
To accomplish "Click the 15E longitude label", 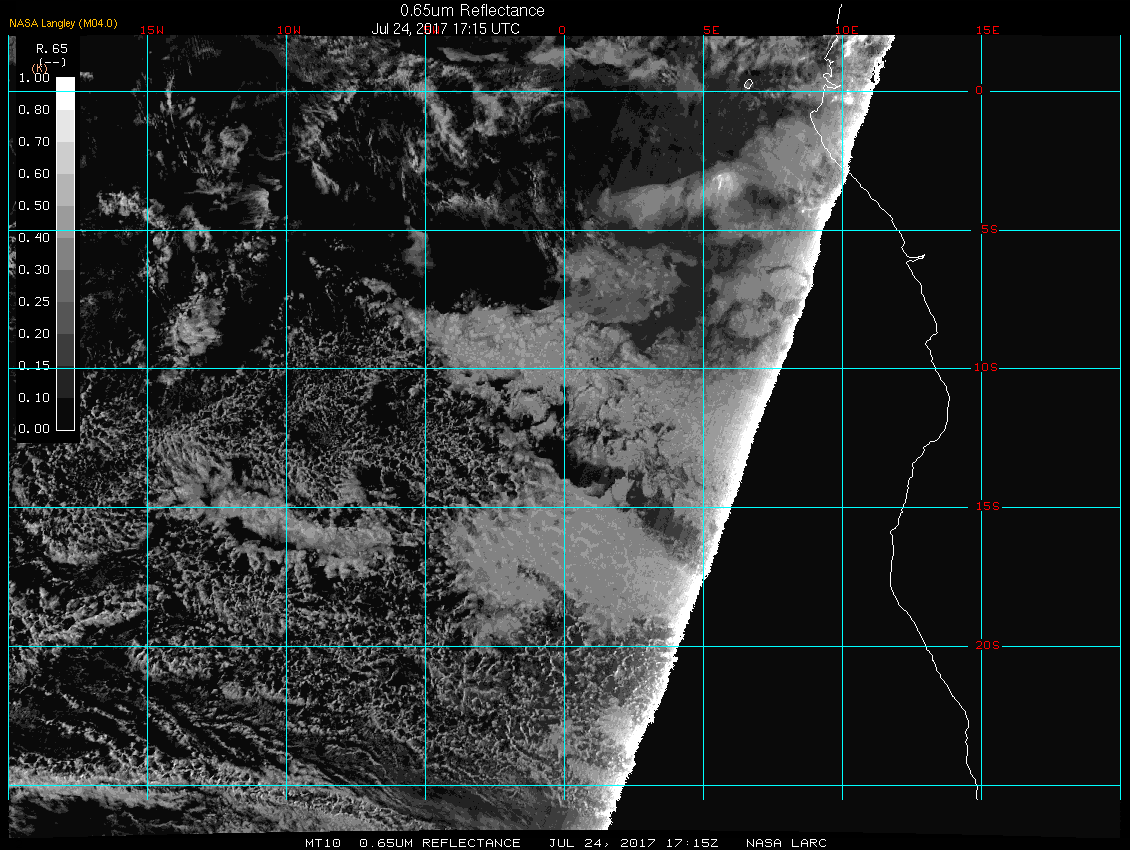I will (x=987, y=30).
